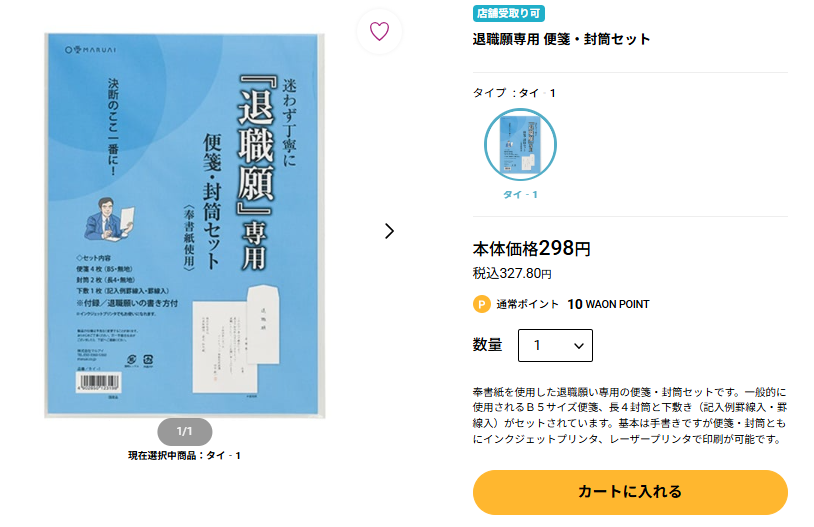814x527 pixels.
Task: Click the product description paragraph
Action: (x=630, y=415)
